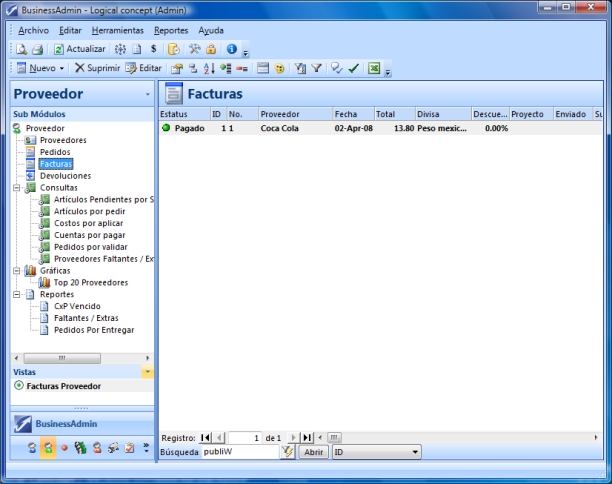
Task: Collapse the Reportes tree node
Action: 17,294
